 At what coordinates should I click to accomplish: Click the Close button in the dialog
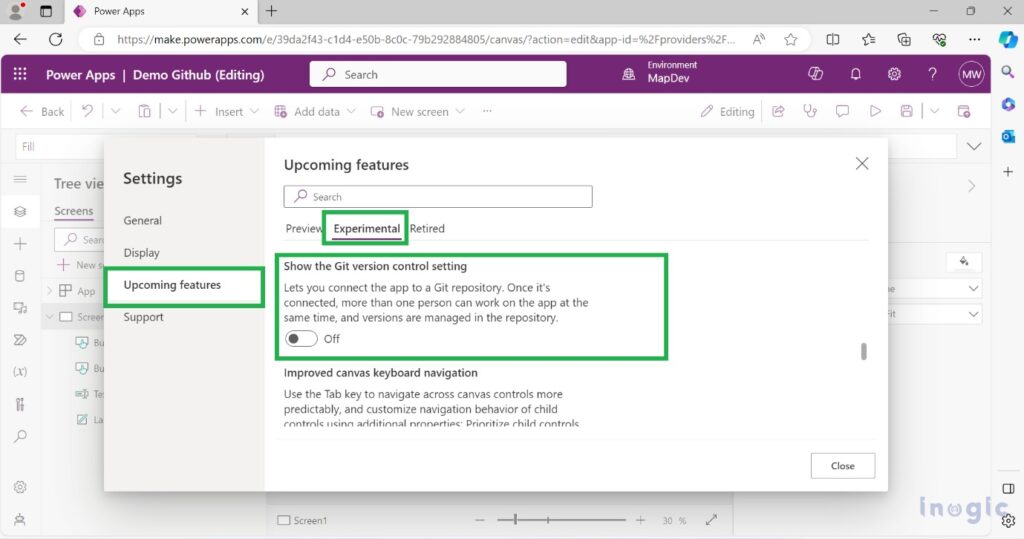pos(842,466)
